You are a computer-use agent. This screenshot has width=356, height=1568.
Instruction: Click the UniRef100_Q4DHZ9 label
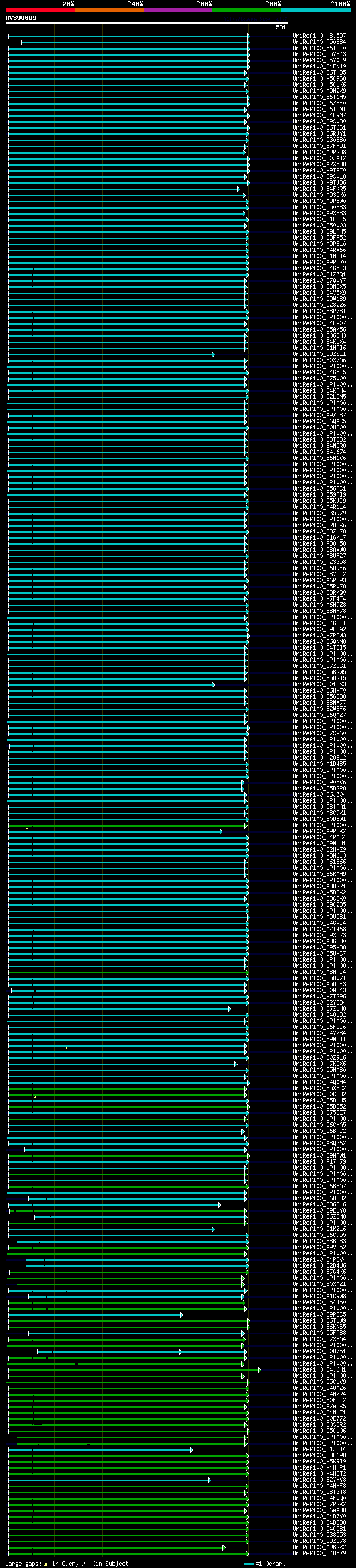(x=319, y=1554)
